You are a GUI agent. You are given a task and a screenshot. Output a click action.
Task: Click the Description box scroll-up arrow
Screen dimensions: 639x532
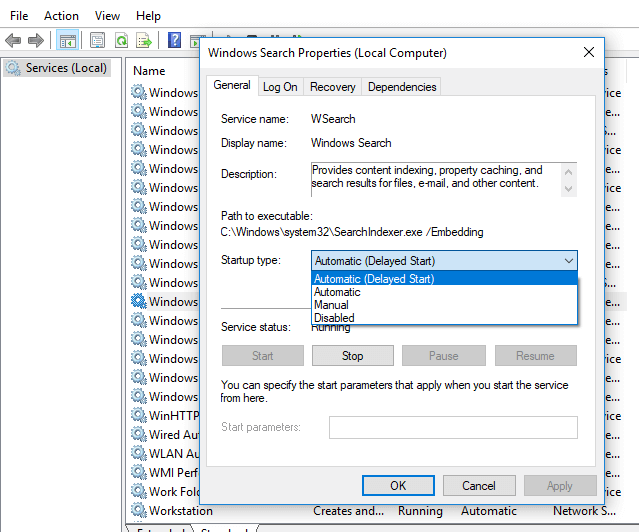pyautogui.click(x=568, y=172)
